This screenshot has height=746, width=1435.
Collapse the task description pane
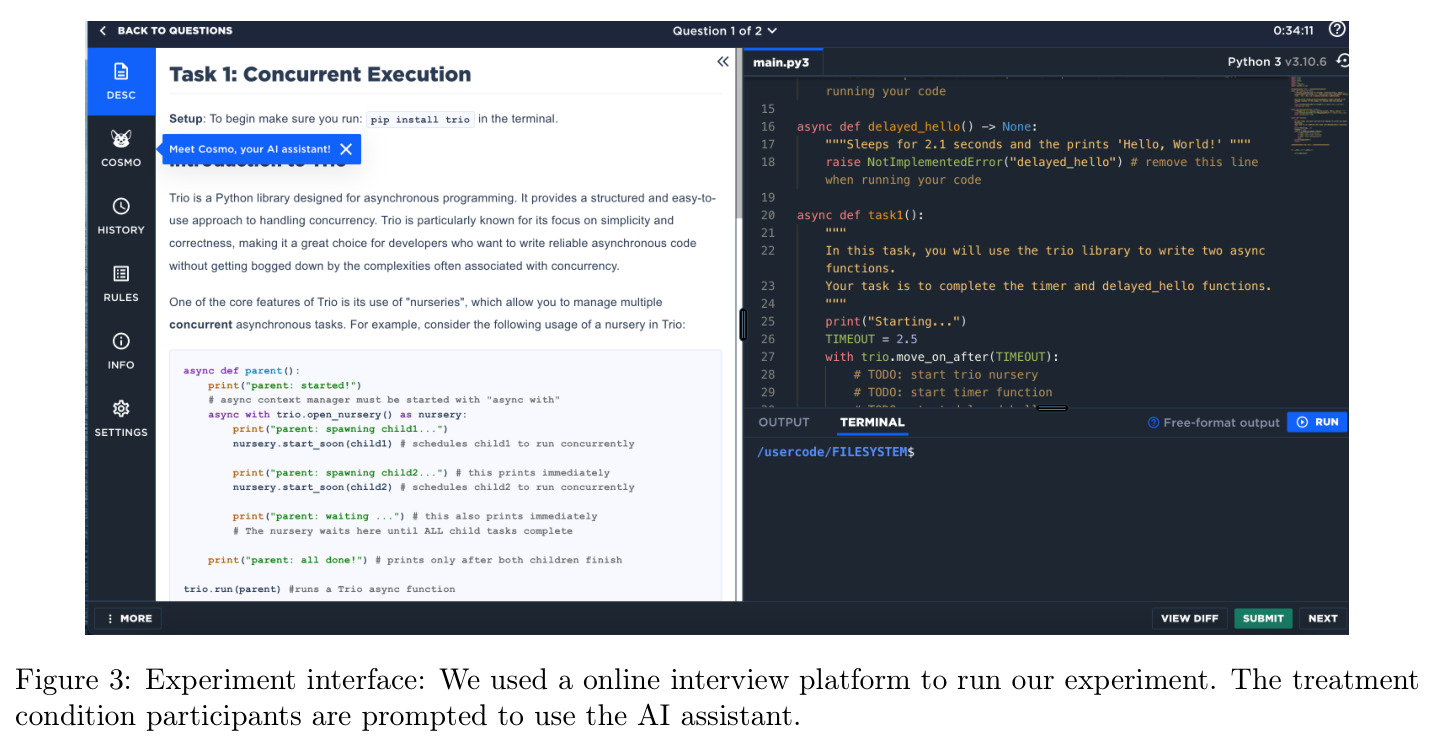723,62
